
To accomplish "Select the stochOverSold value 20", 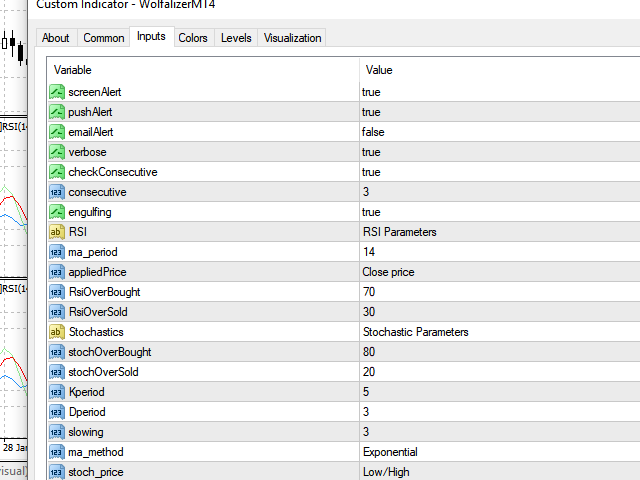I will click(369, 372).
